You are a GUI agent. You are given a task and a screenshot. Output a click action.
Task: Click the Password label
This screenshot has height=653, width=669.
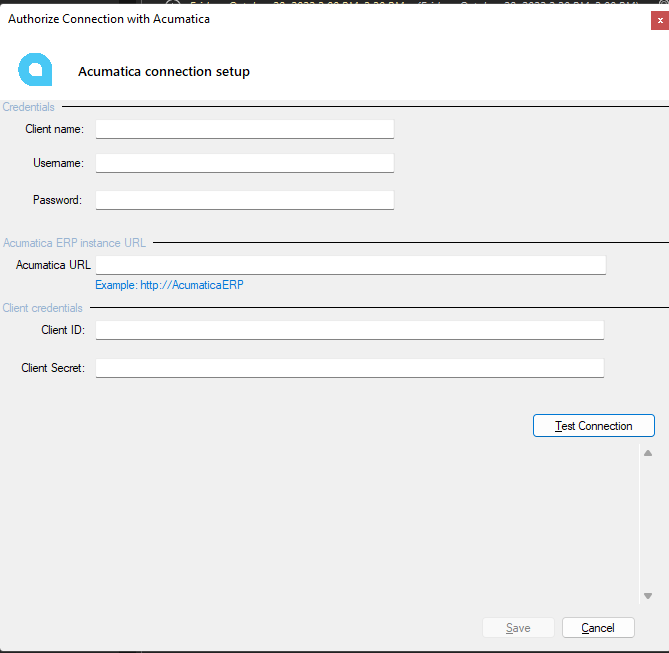57,200
